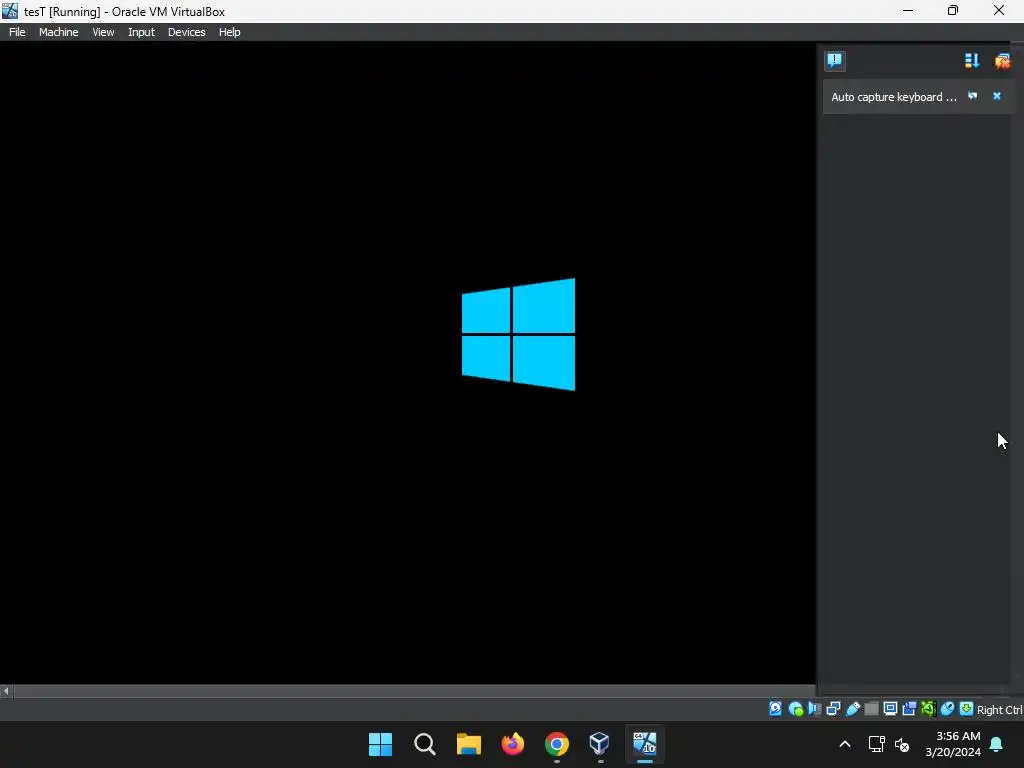Click the notification sort order icon
The image size is (1024, 768).
[972, 61]
